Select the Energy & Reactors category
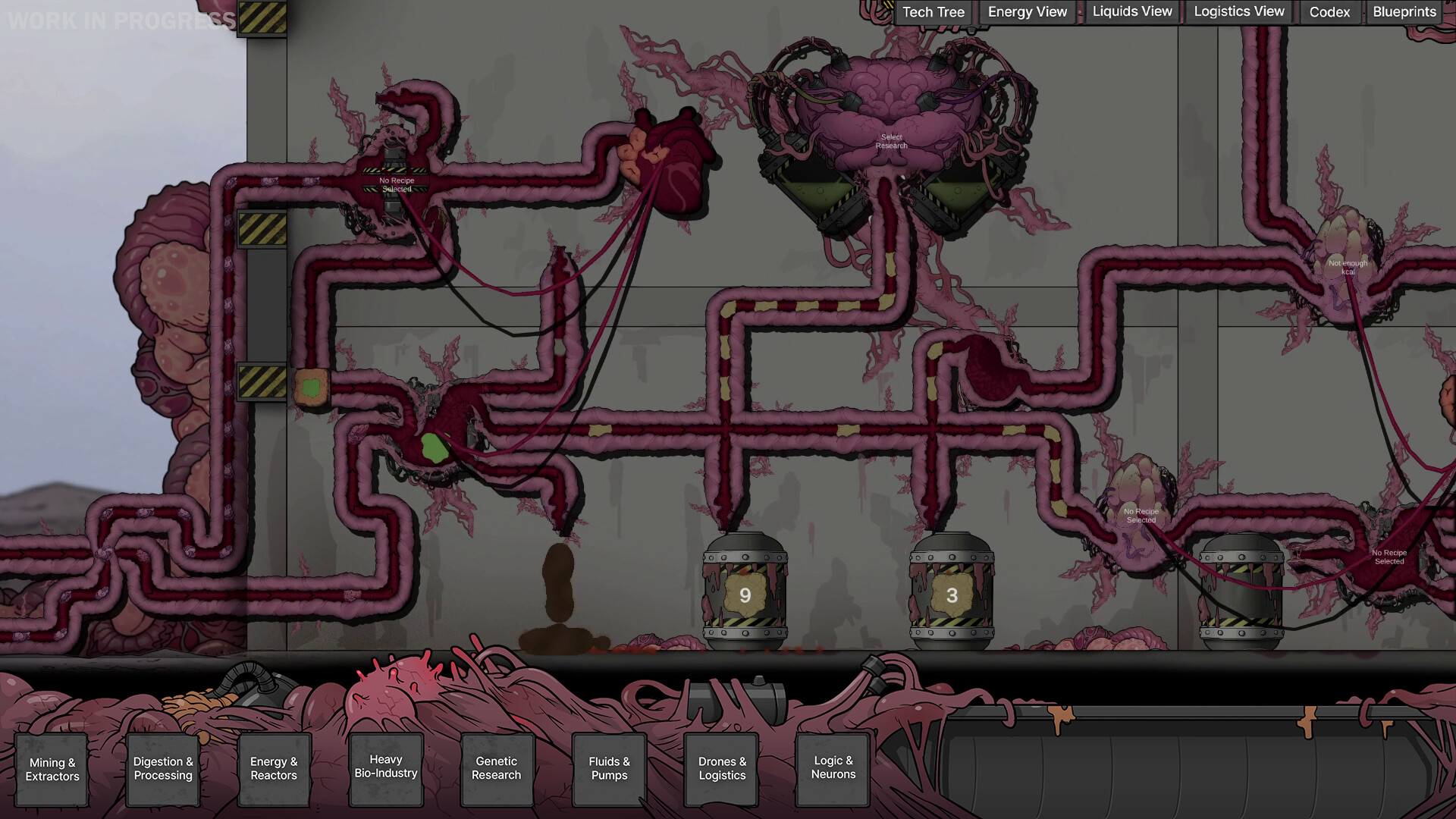The width and height of the screenshot is (1456, 819). [274, 769]
